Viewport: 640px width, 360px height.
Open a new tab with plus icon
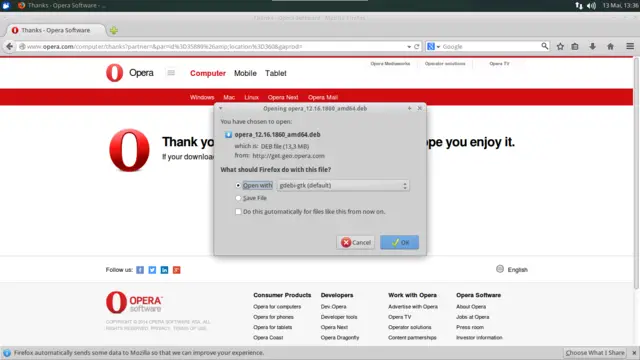113,30
